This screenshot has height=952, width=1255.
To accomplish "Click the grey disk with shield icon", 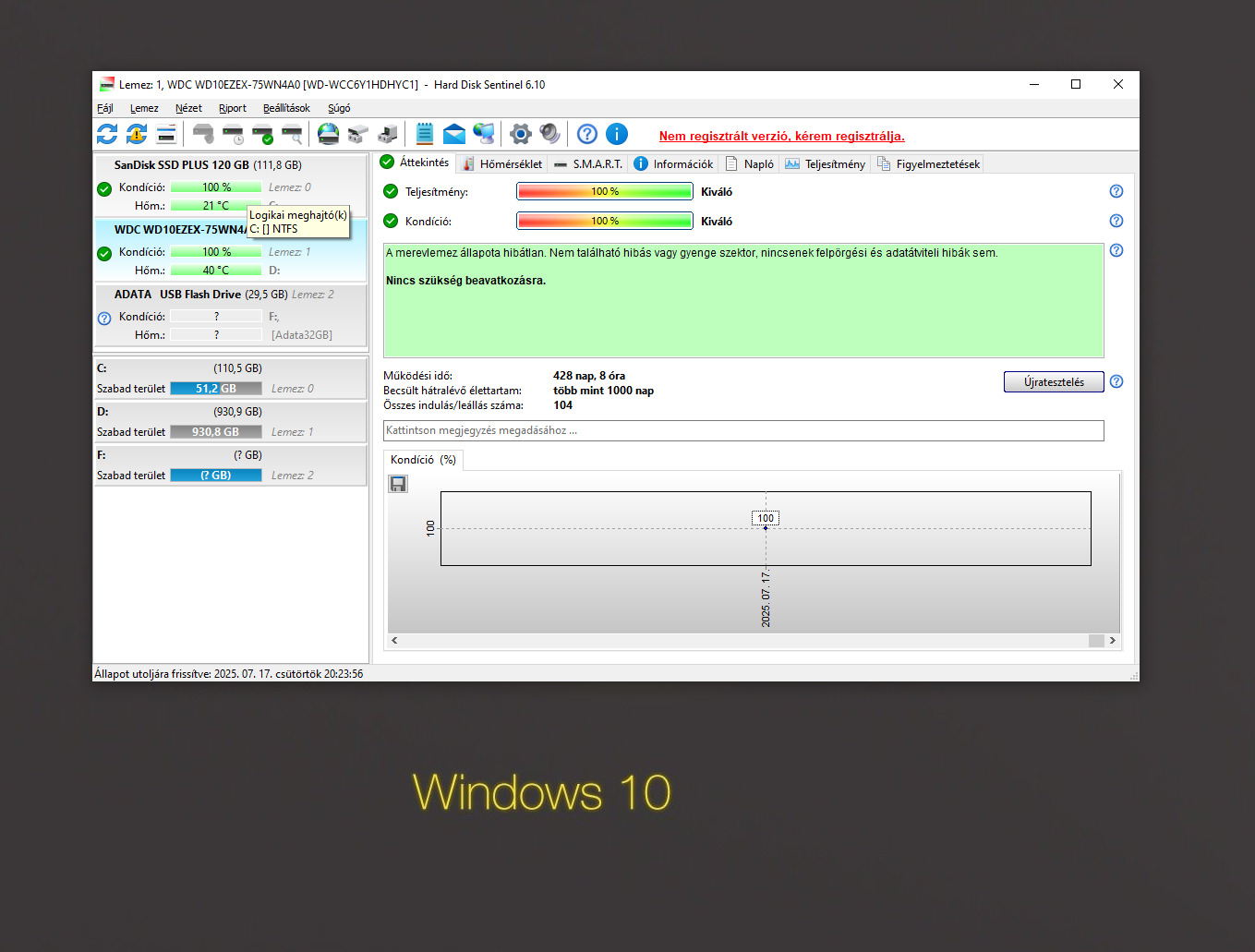I will coord(203,134).
